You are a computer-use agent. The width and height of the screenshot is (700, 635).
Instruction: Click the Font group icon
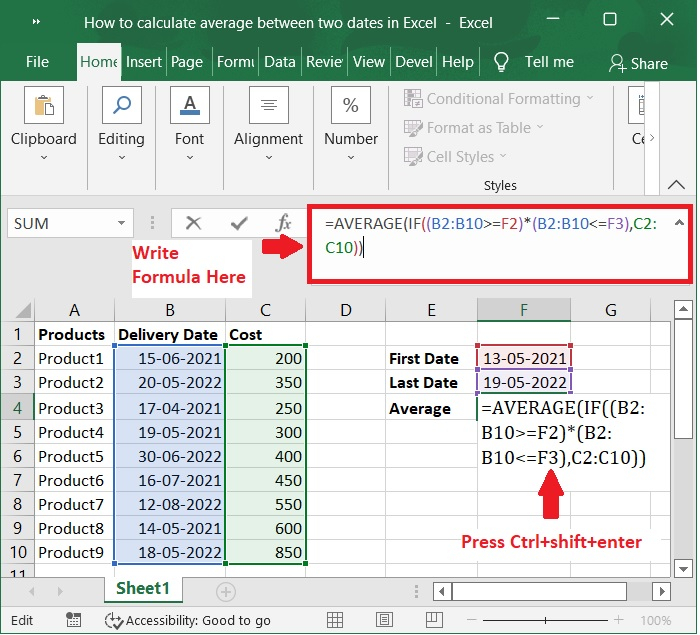[189, 107]
